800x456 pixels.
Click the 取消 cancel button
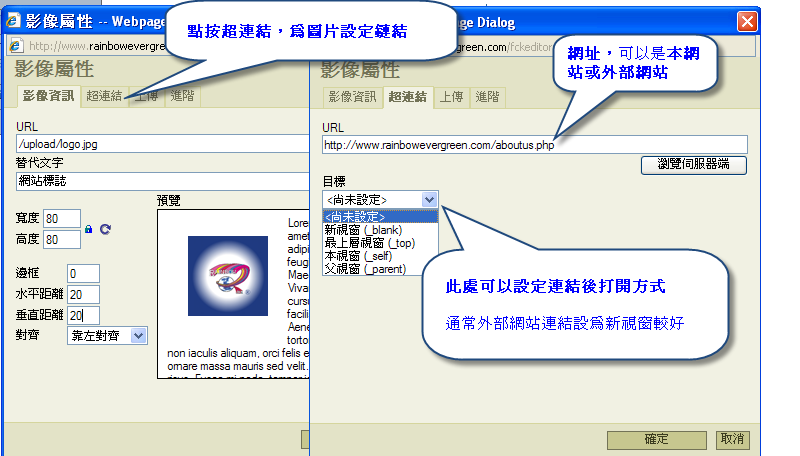click(x=732, y=440)
